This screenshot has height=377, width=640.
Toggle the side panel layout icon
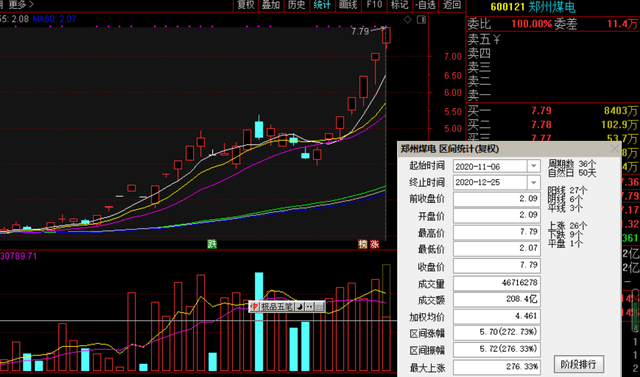[421, 20]
